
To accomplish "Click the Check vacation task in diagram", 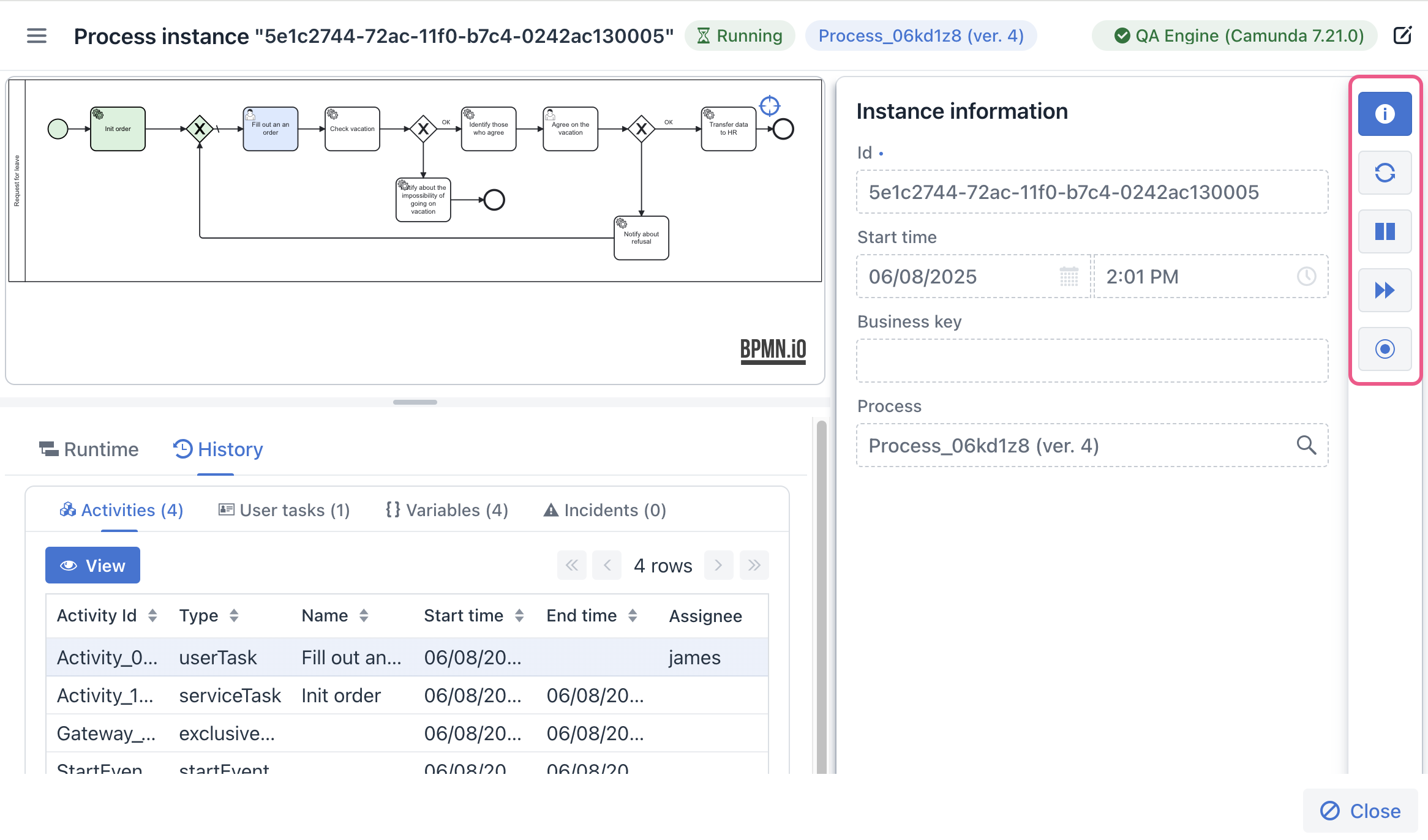I will 352,129.
